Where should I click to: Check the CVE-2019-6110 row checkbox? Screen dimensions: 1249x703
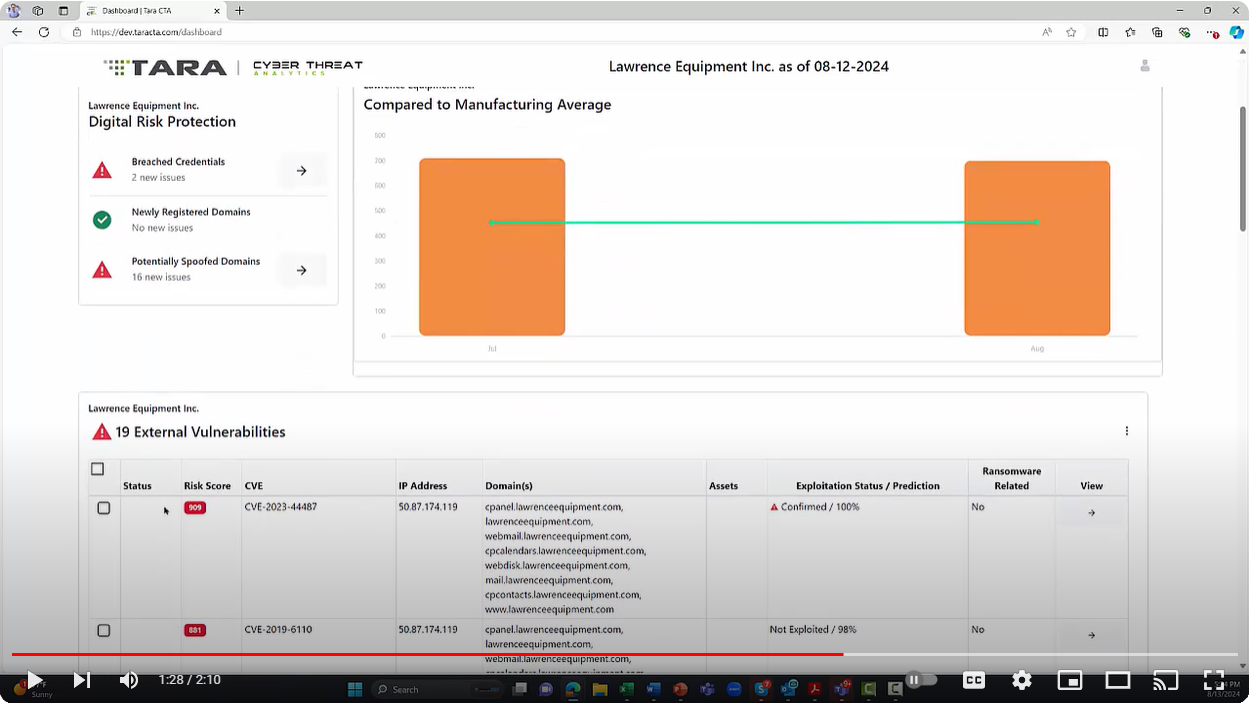[104, 631]
